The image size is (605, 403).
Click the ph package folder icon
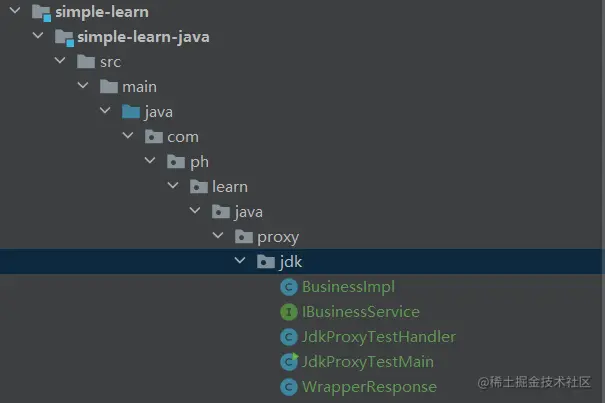tap(176, 162)
